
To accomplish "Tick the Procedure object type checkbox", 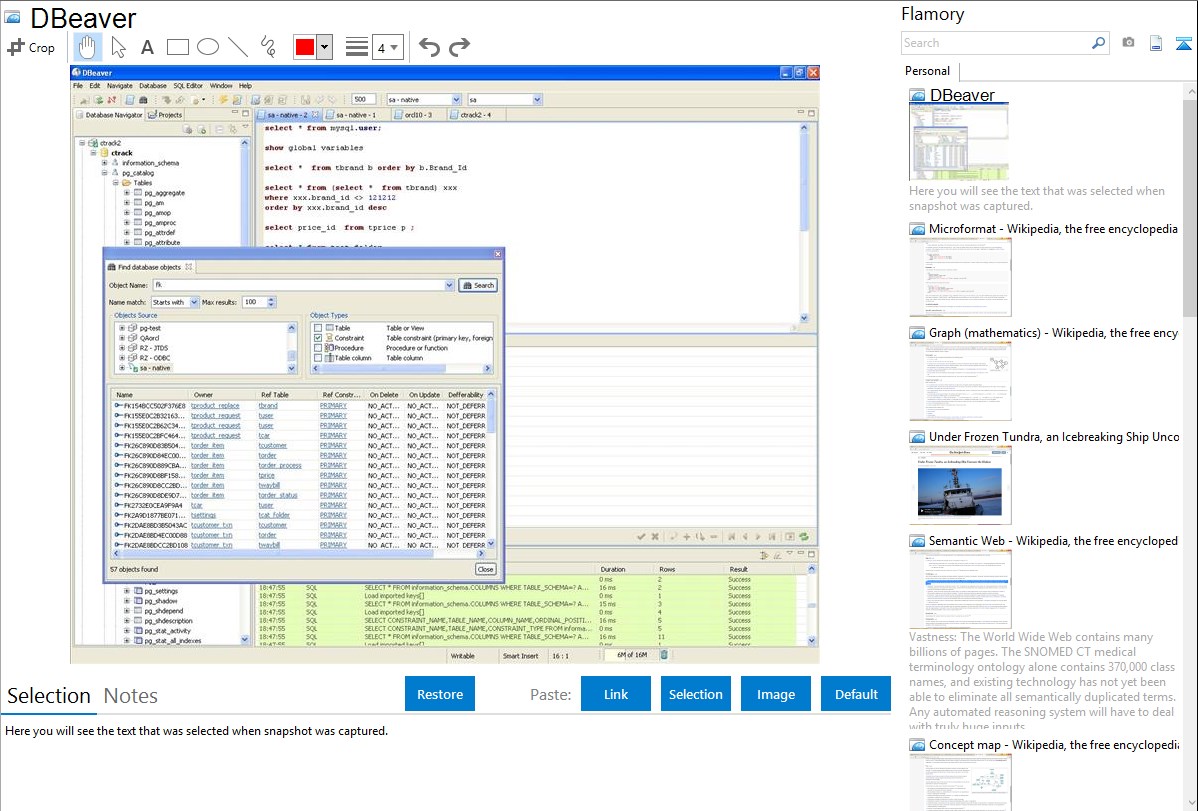I will 318,348.
